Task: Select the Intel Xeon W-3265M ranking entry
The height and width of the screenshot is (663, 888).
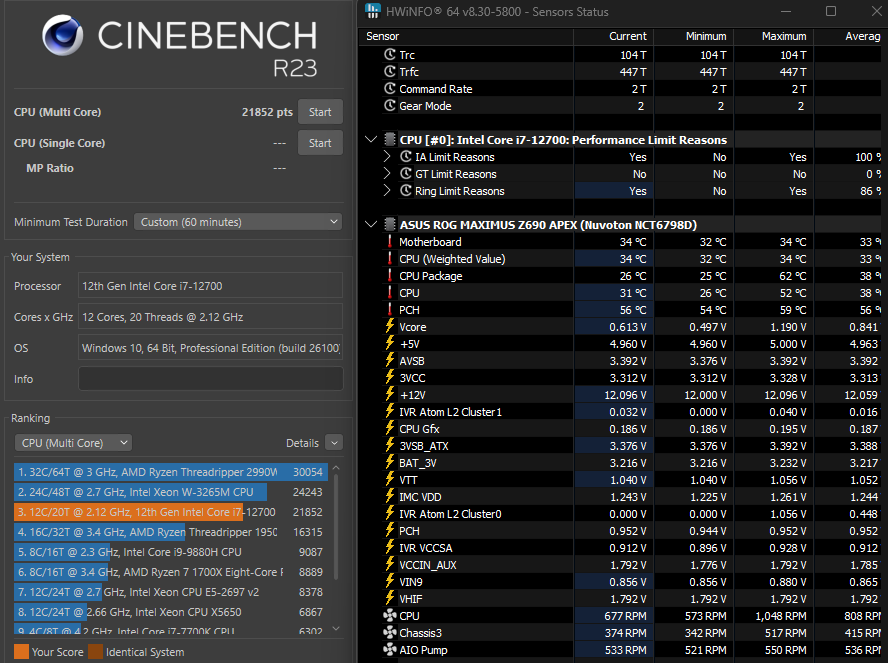Action: 170,492
